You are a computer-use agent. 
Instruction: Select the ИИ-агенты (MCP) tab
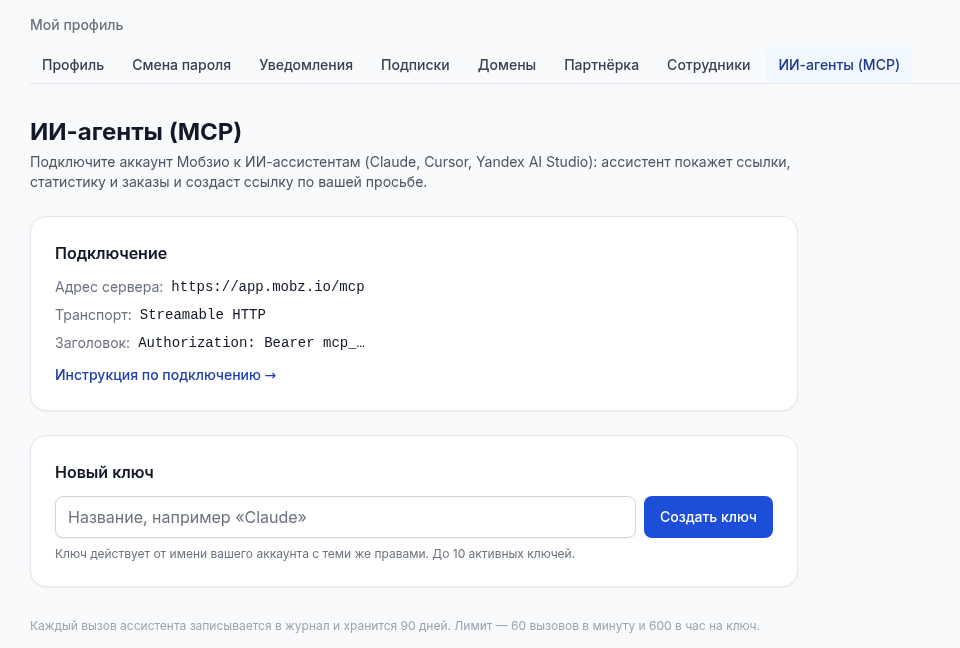(839, 65)
